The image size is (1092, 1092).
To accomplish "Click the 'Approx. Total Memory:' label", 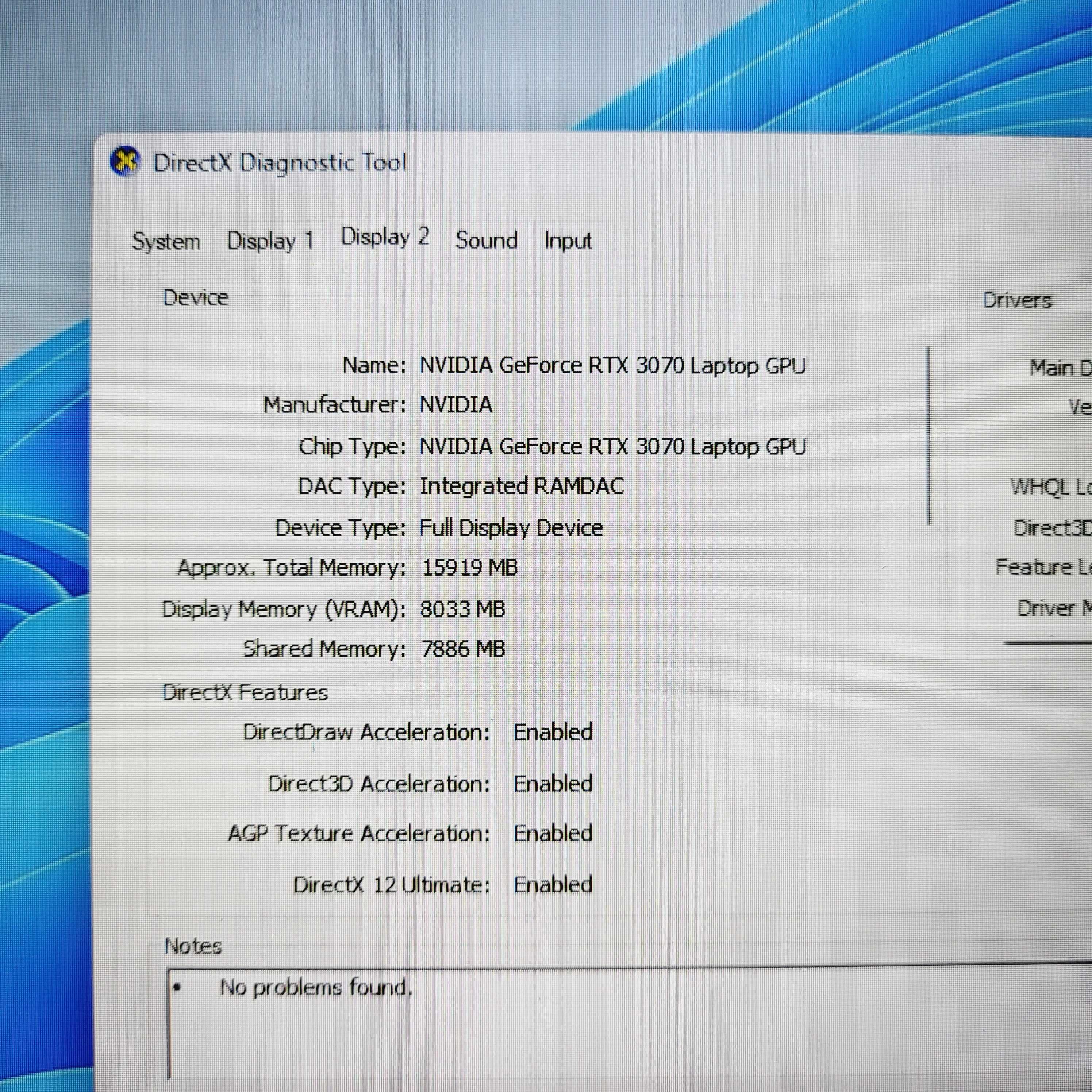I will click(292, 568).
